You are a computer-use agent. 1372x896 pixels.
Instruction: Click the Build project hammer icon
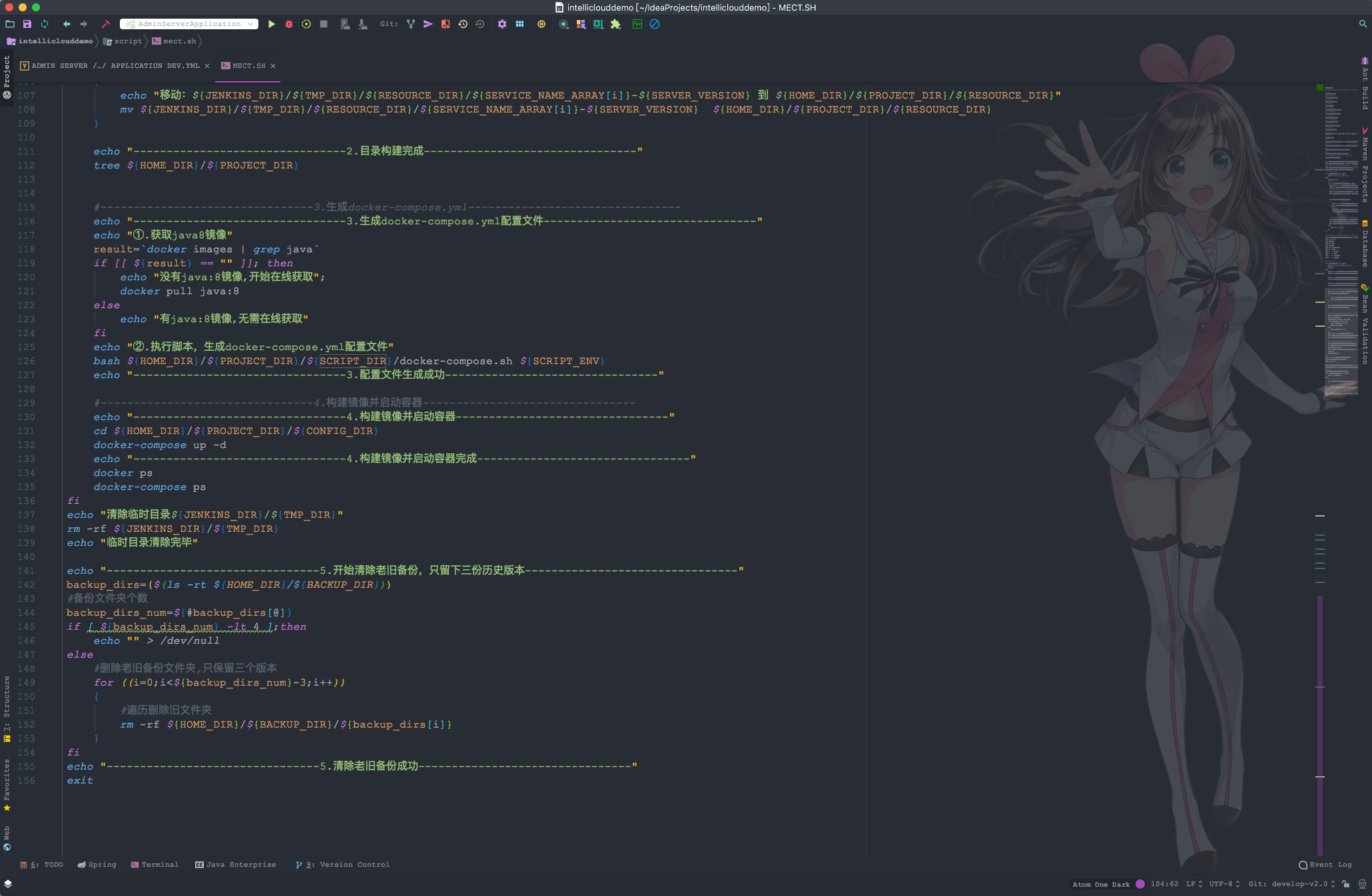click(106, 24)
